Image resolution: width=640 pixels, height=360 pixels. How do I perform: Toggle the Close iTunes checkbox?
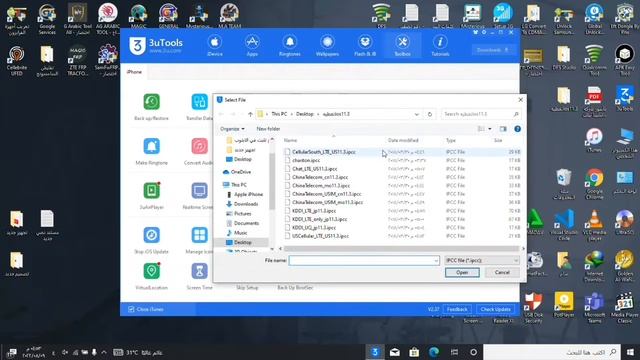pos(131,309)
